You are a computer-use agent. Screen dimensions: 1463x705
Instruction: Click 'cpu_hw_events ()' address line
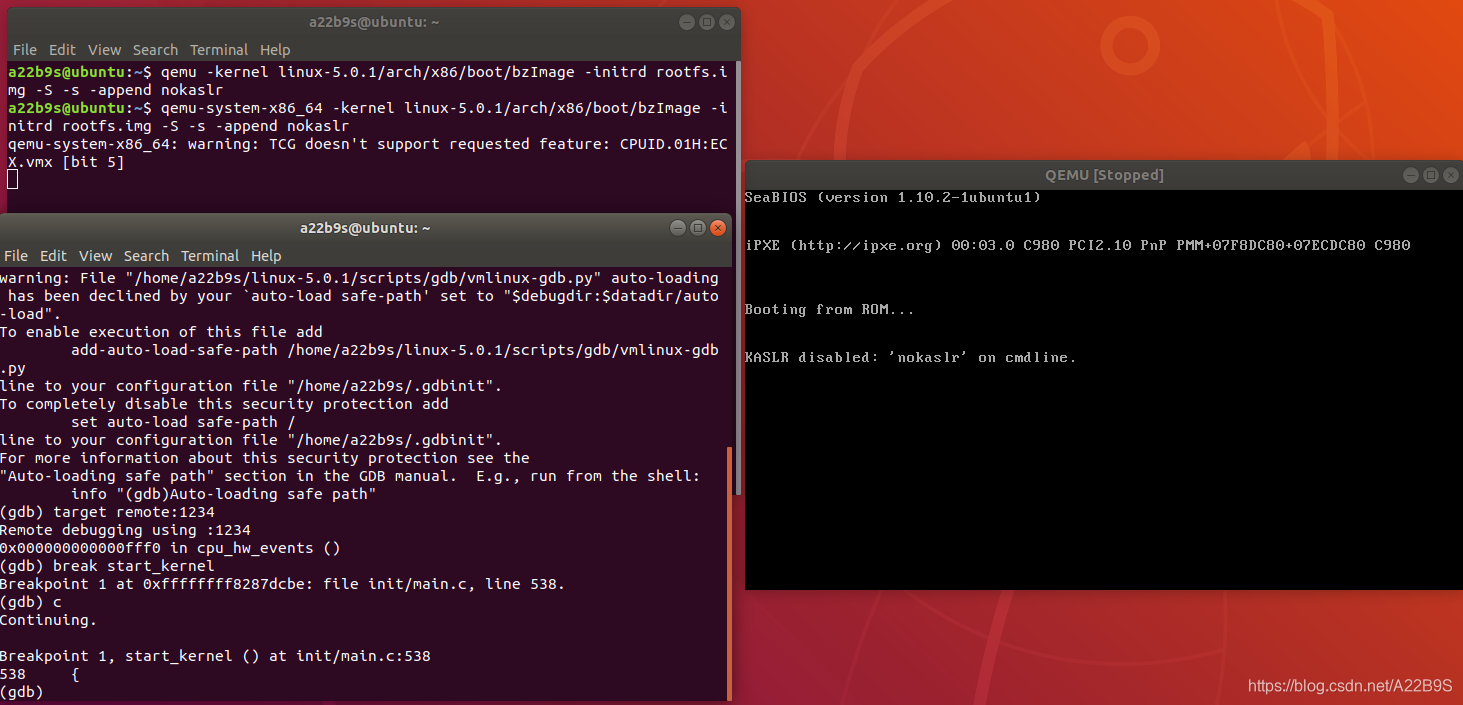click(x=170, y=548)
